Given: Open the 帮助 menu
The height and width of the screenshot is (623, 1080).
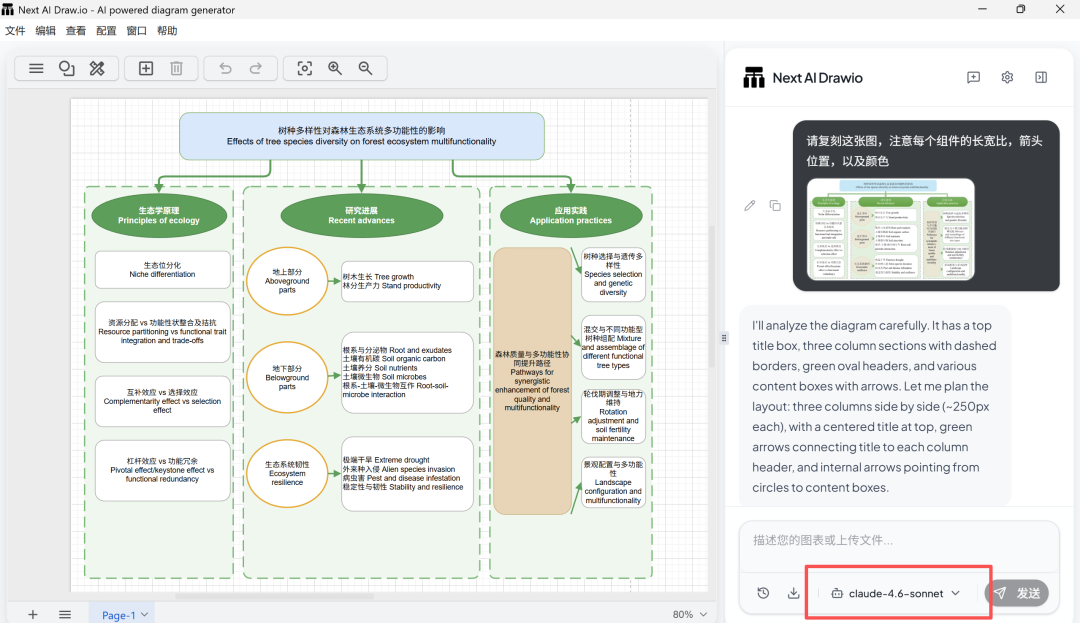Looking at the screenshot, I should coord(167,31).
